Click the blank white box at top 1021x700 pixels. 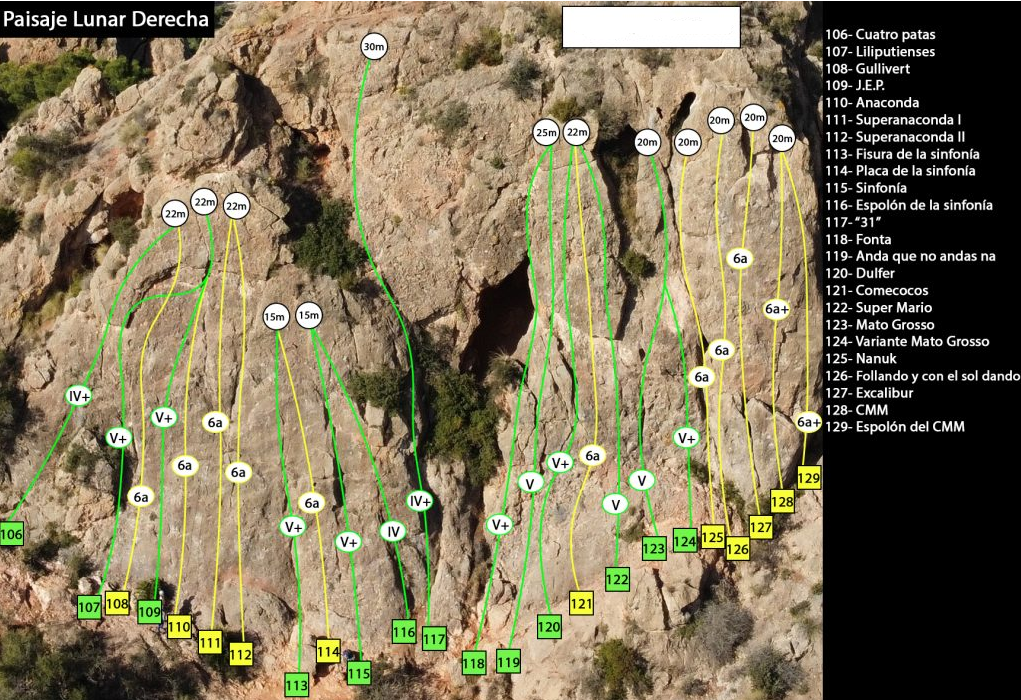click(x=650, y=27)
